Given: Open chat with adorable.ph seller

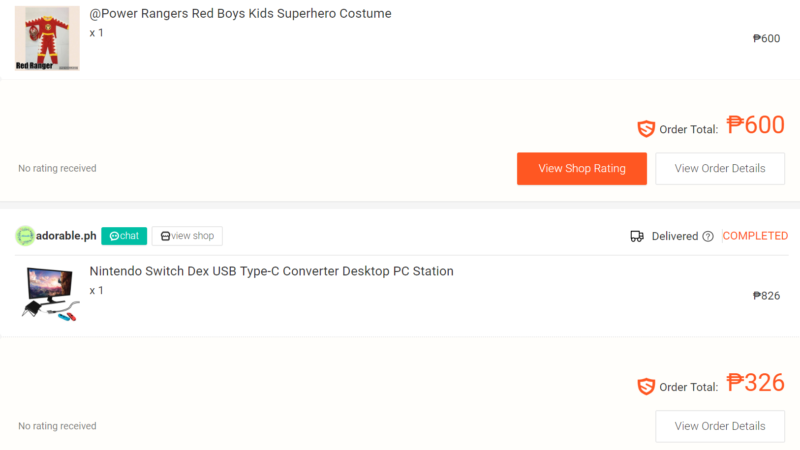Looking at the screenshot, I should click(124, 236).
